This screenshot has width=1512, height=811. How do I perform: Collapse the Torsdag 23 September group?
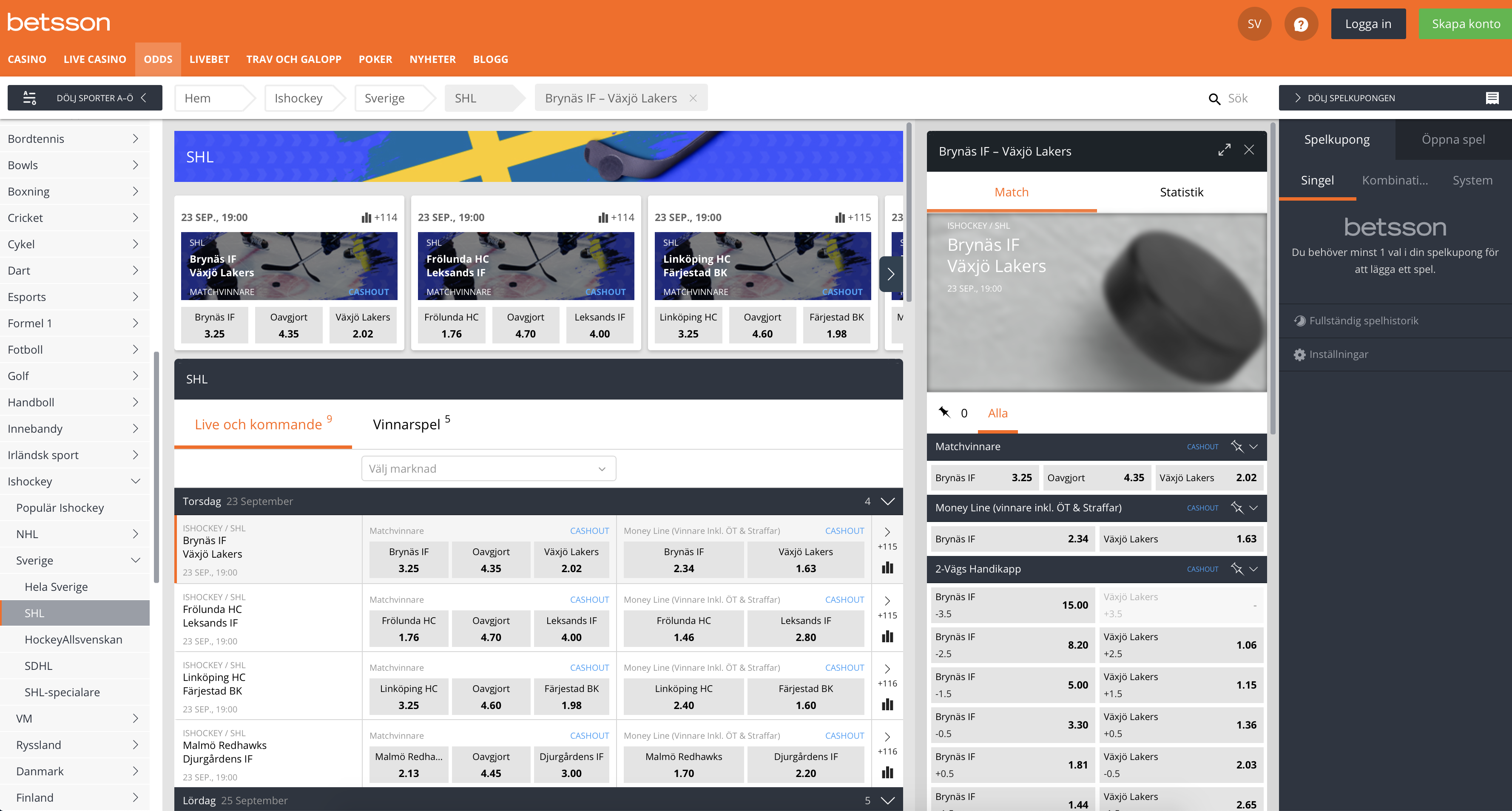[x=886, y=501]
